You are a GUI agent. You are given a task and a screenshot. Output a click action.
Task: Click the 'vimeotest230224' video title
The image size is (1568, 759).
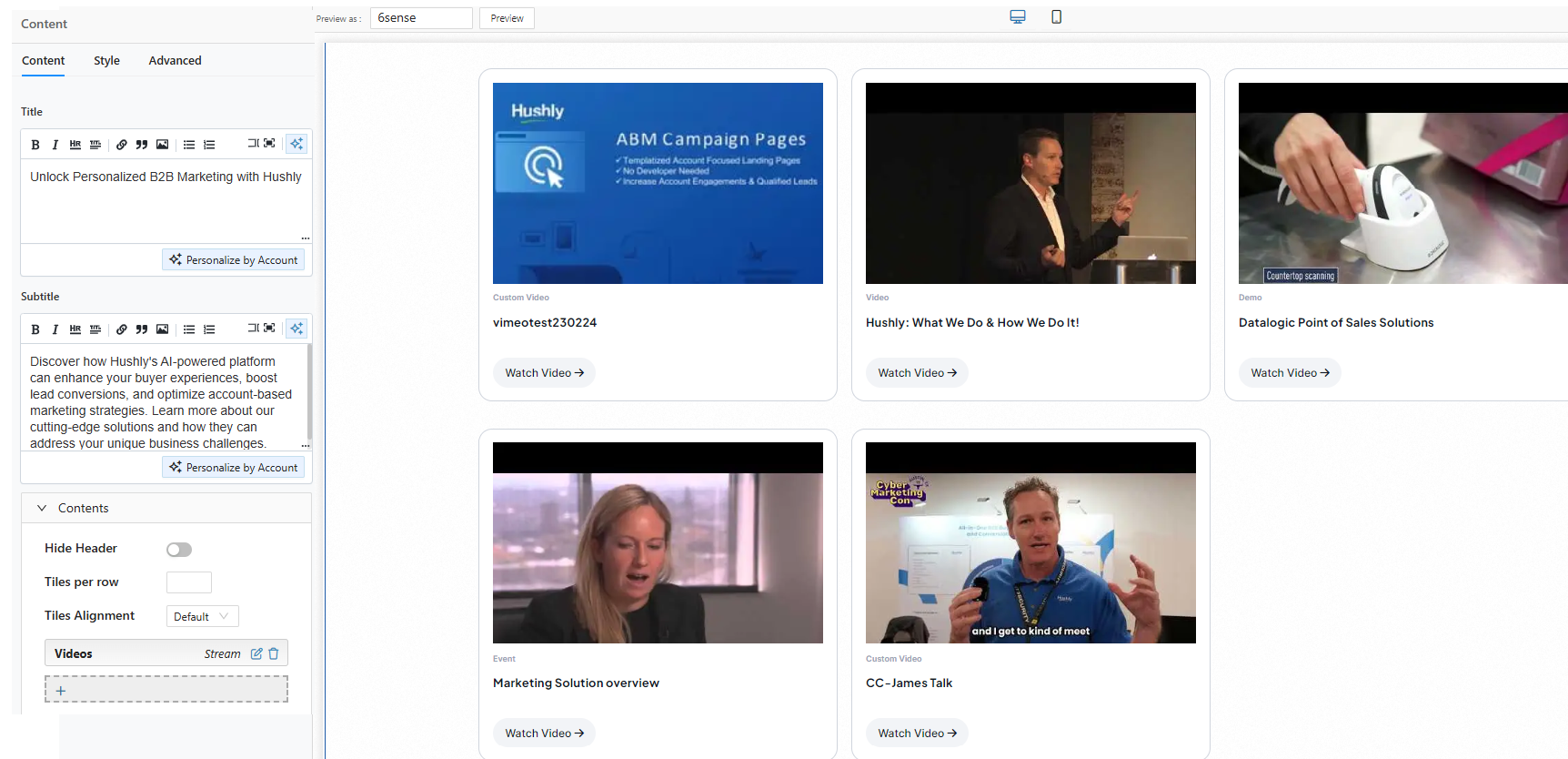545,323
